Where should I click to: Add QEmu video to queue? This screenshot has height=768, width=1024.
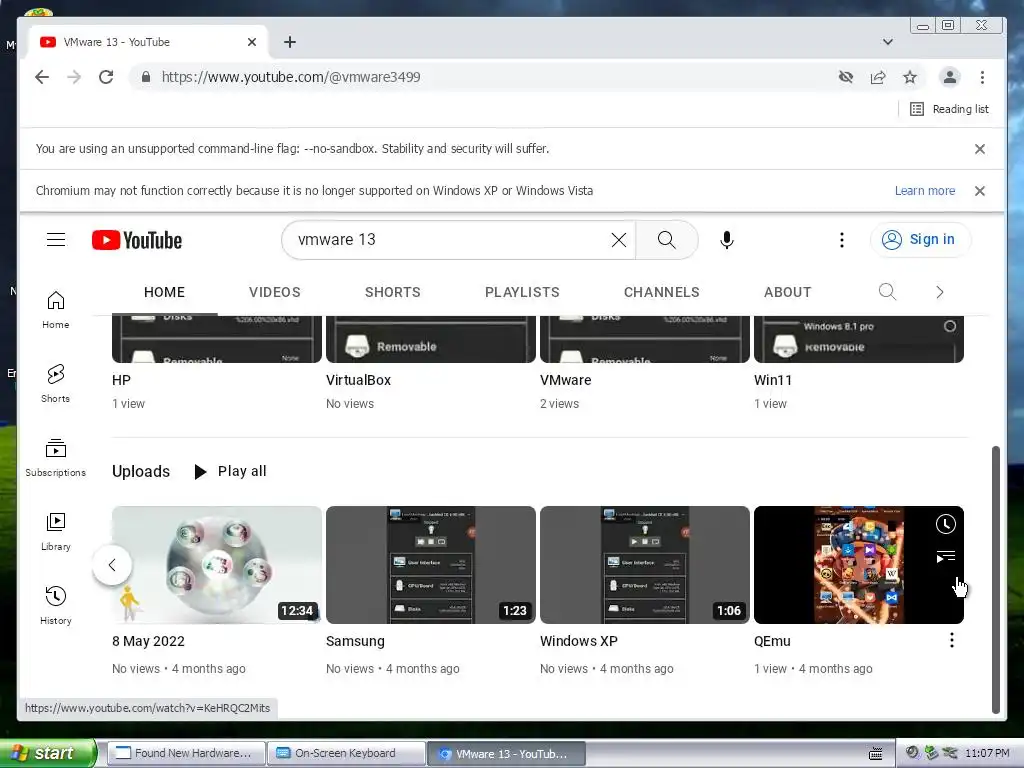[946, 556]
